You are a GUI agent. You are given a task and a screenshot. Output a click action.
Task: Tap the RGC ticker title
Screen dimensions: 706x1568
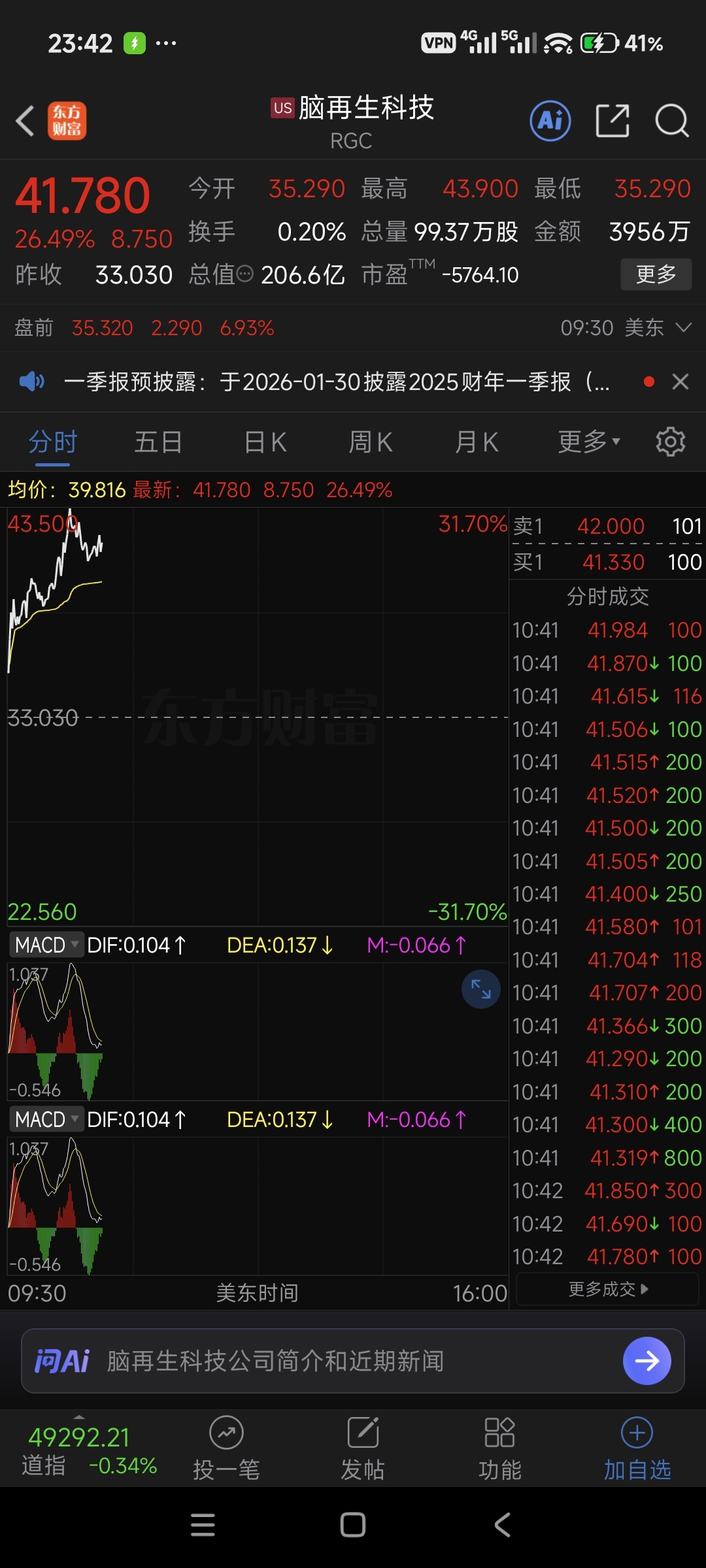351,140
